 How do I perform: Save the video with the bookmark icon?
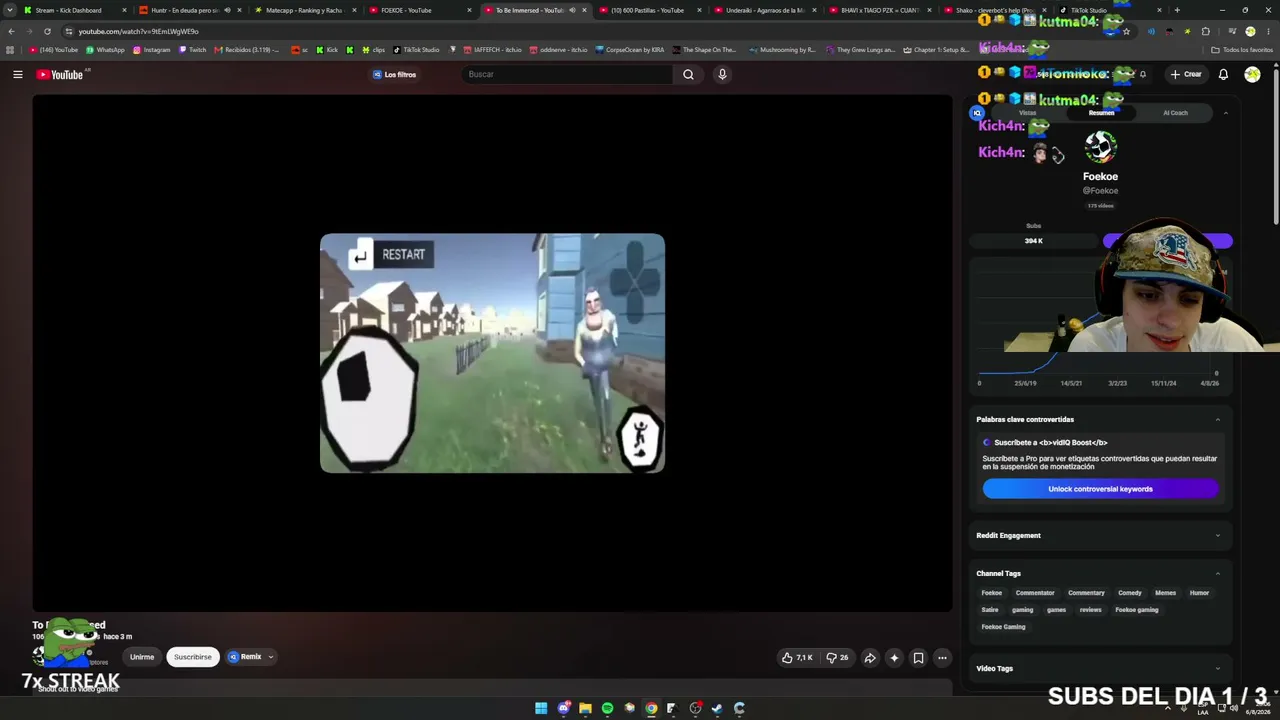pos(918,657)
